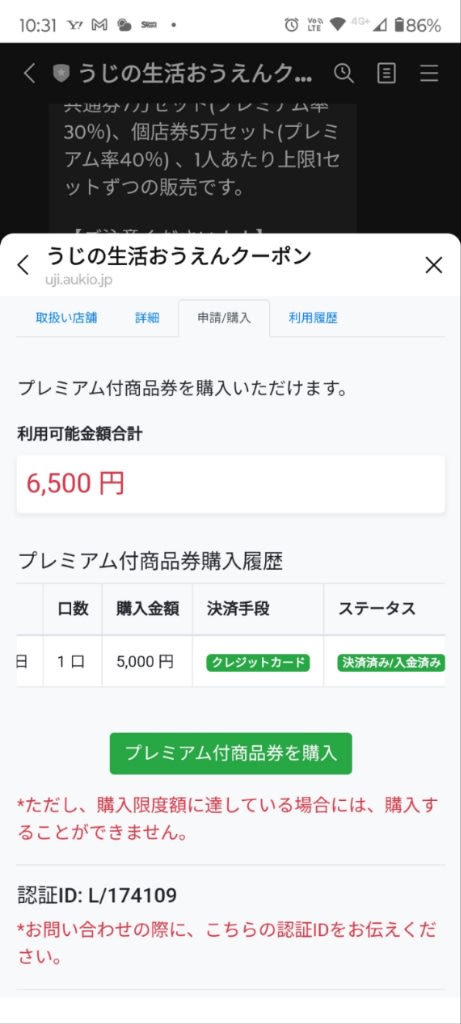Close the coupon panel with the X icon
Screen dimensions: 461x1024
[x=434, y=264]
